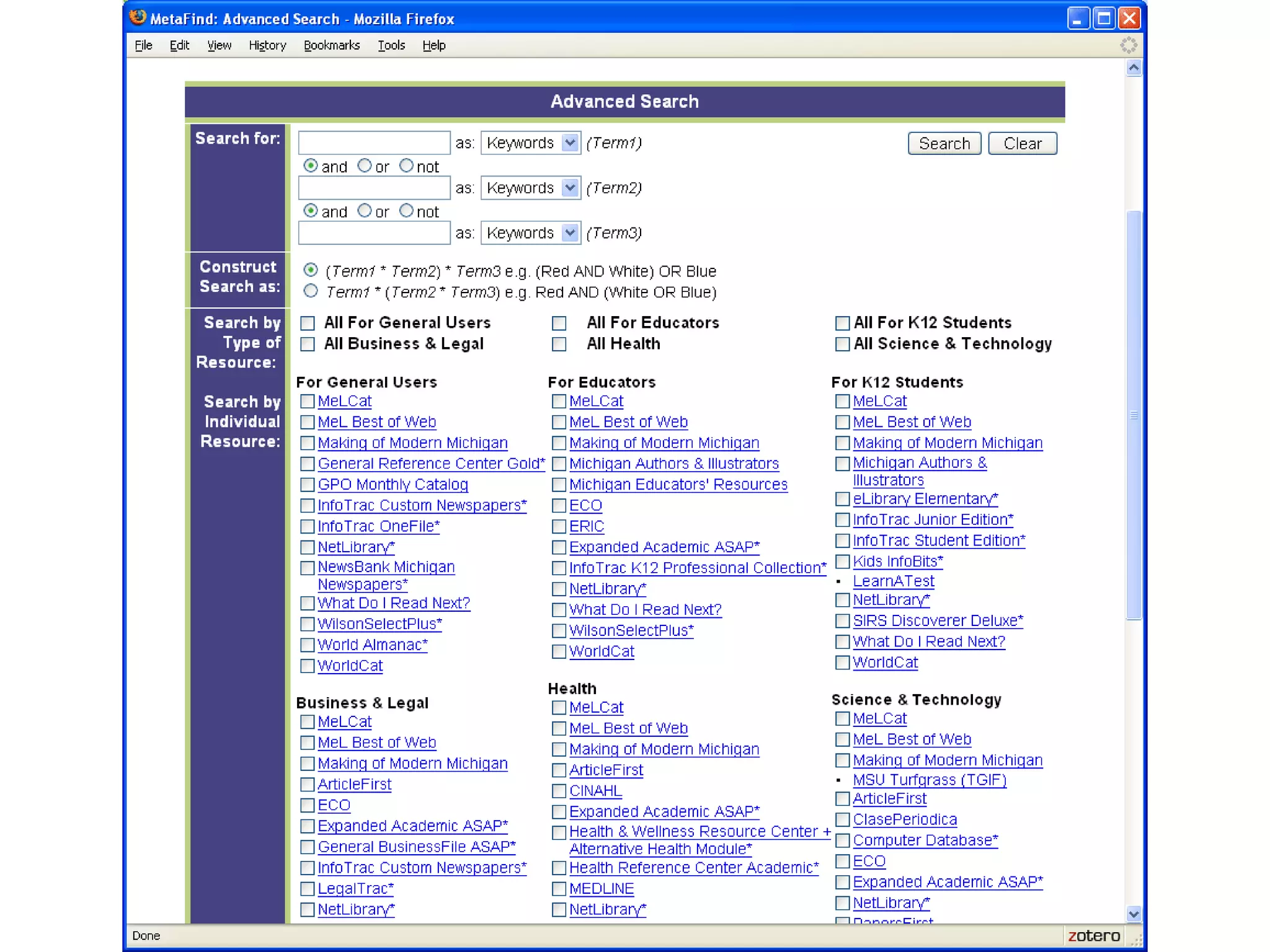Check Computer Database checkbox
This screenshot has width=1270, height=952.
point(842,840)
